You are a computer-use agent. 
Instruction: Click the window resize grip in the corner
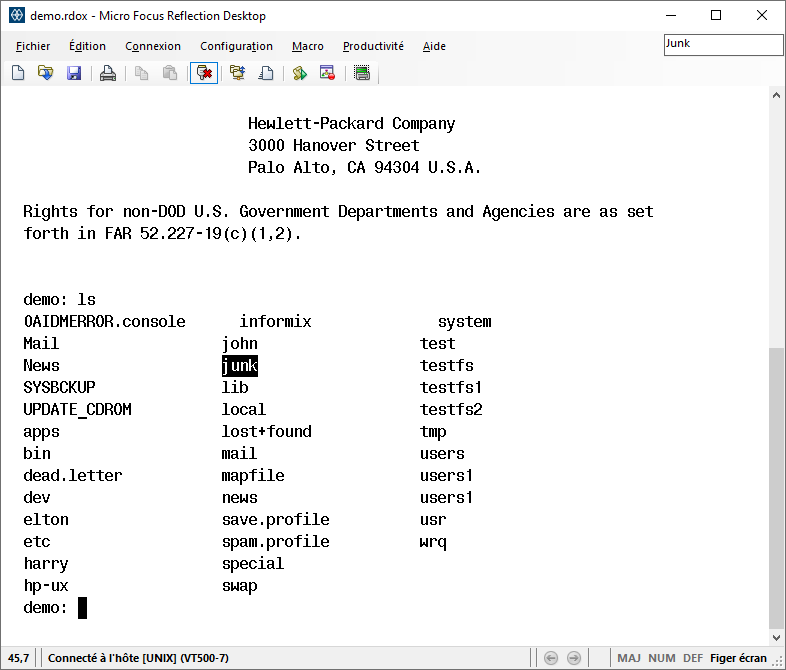pyautogui.click(x=779, y=663)
